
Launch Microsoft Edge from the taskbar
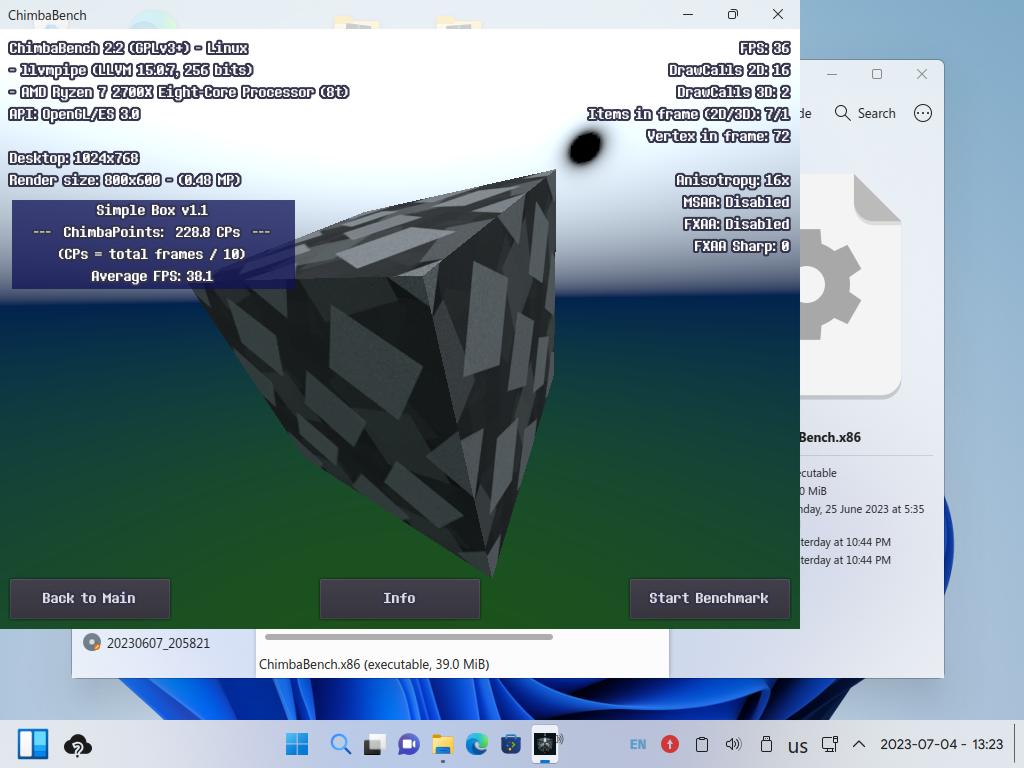477,744
